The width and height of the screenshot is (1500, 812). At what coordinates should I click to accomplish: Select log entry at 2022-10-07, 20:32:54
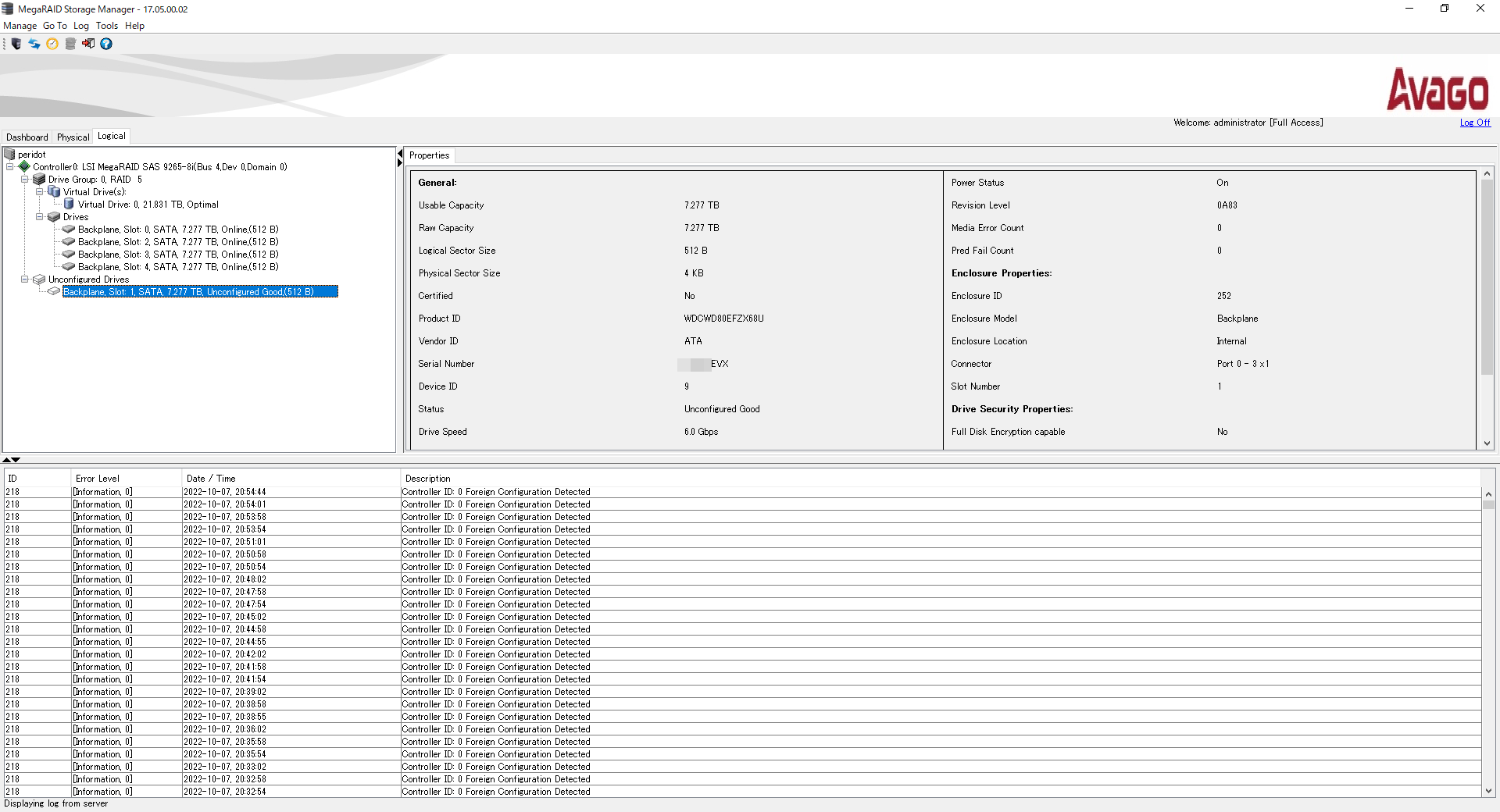pos(742,792)
